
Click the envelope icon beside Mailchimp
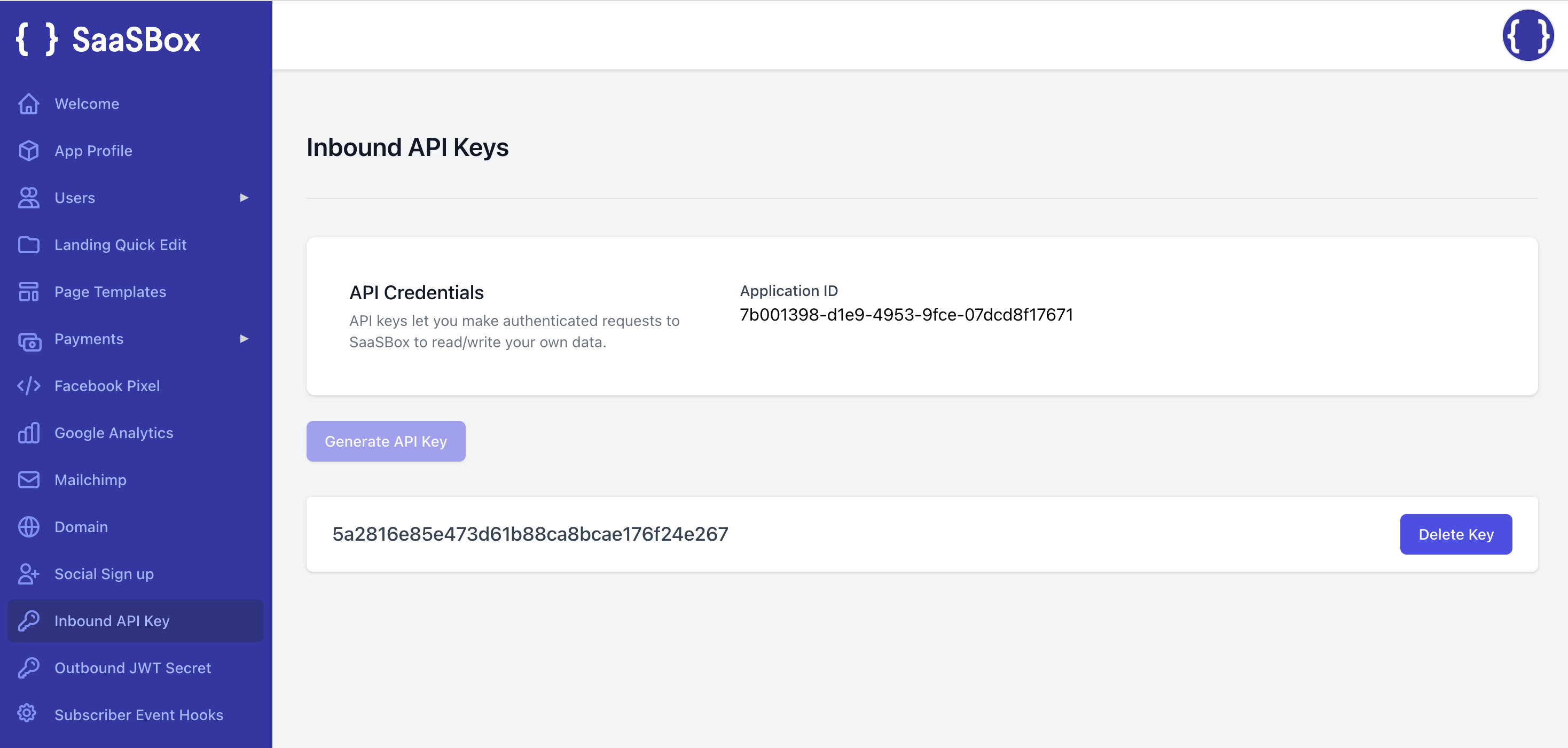(x=29, y=479)
